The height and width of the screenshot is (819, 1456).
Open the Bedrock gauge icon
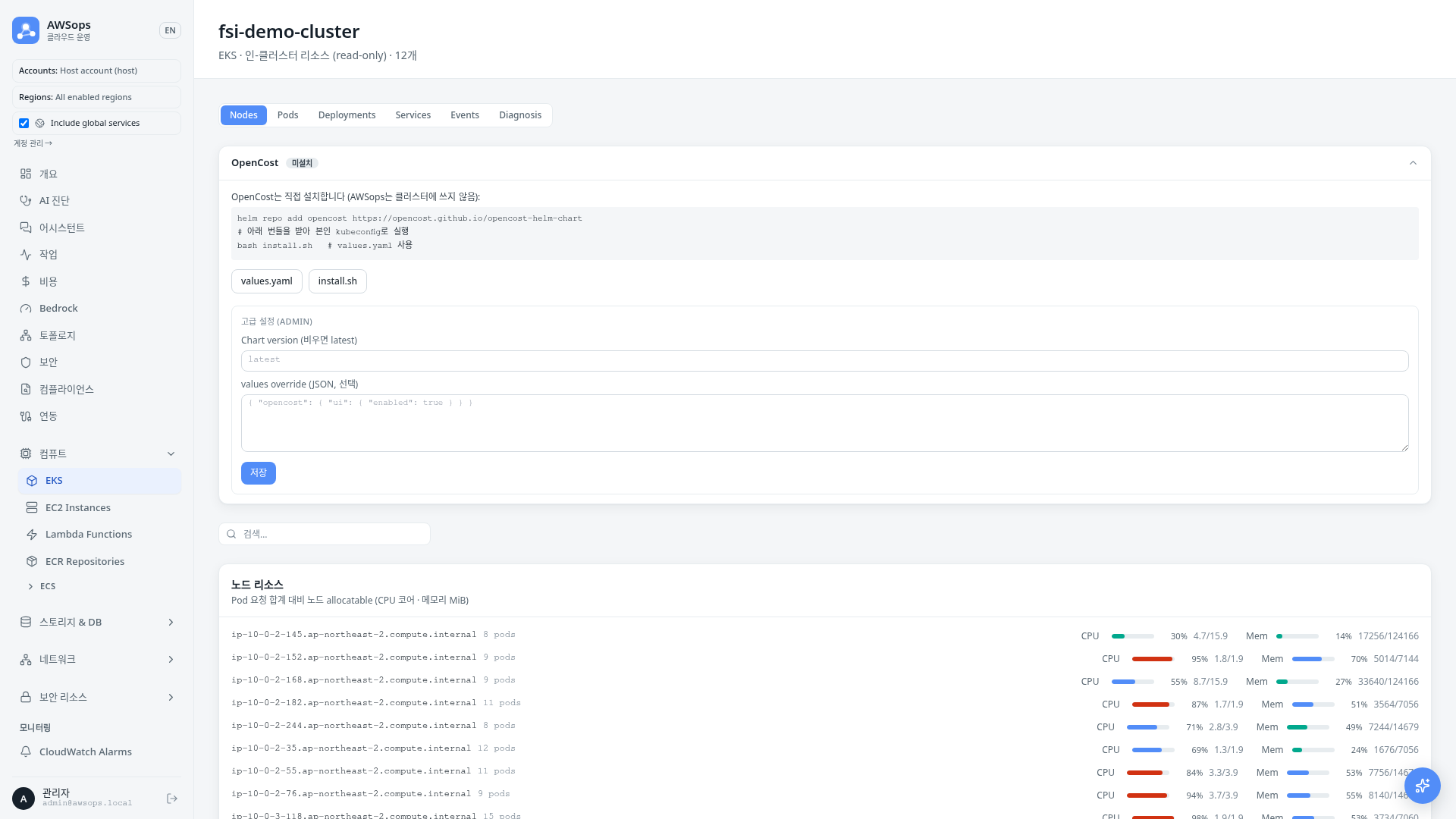tap(26, 309)
